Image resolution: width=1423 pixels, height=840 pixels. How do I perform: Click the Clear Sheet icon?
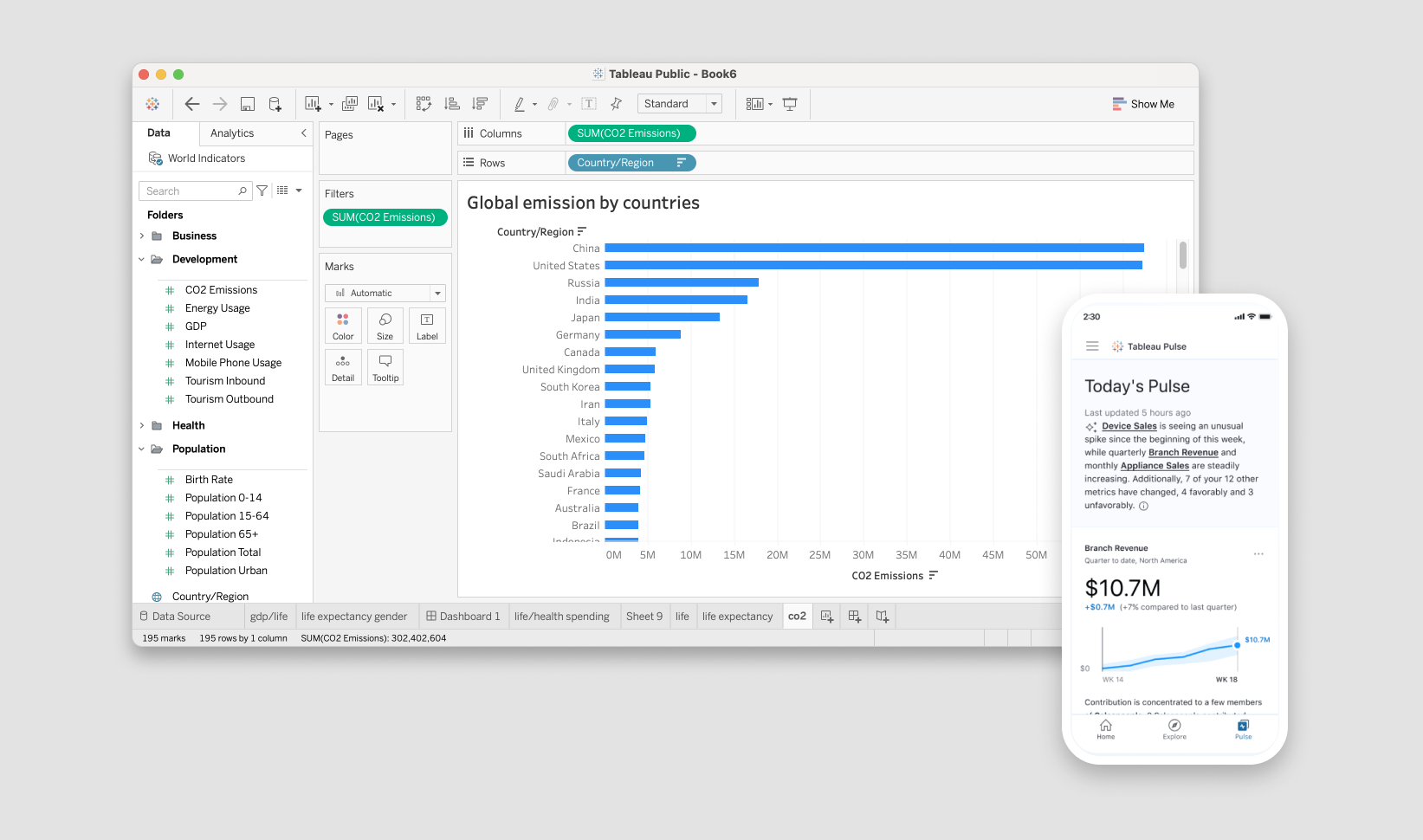point(376,104)
